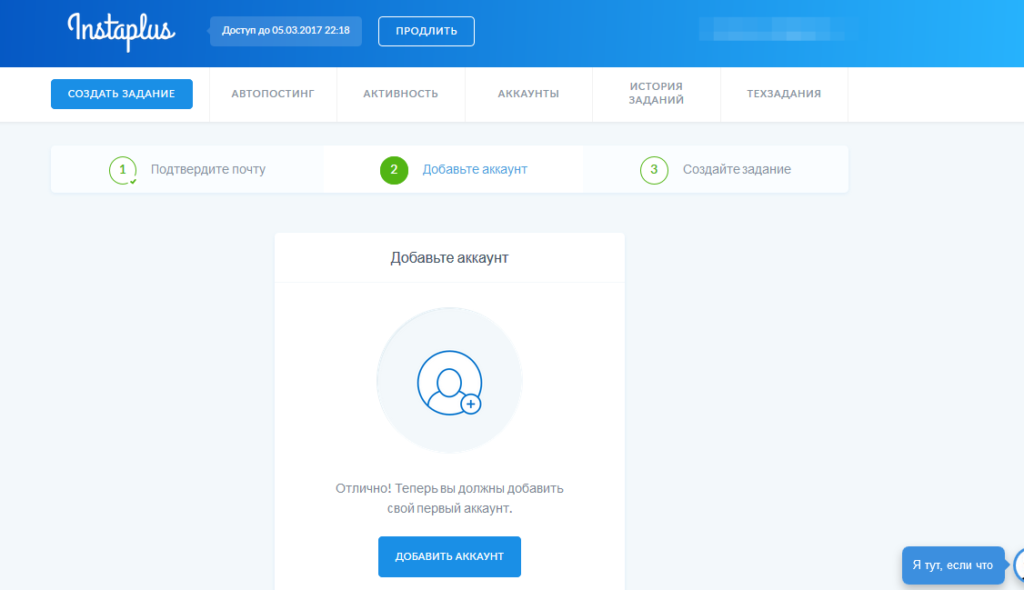Click the step 3 number circle

pos(654,170)
